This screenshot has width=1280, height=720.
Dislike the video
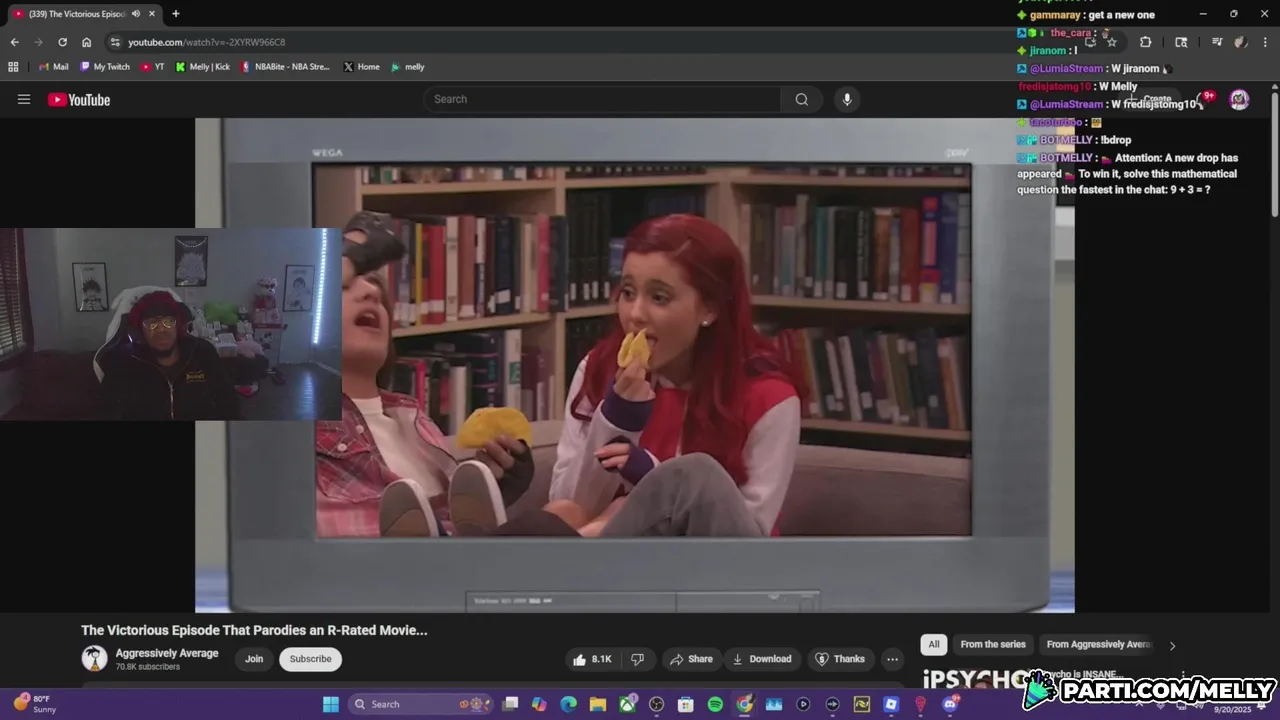(x=637, y=659)
